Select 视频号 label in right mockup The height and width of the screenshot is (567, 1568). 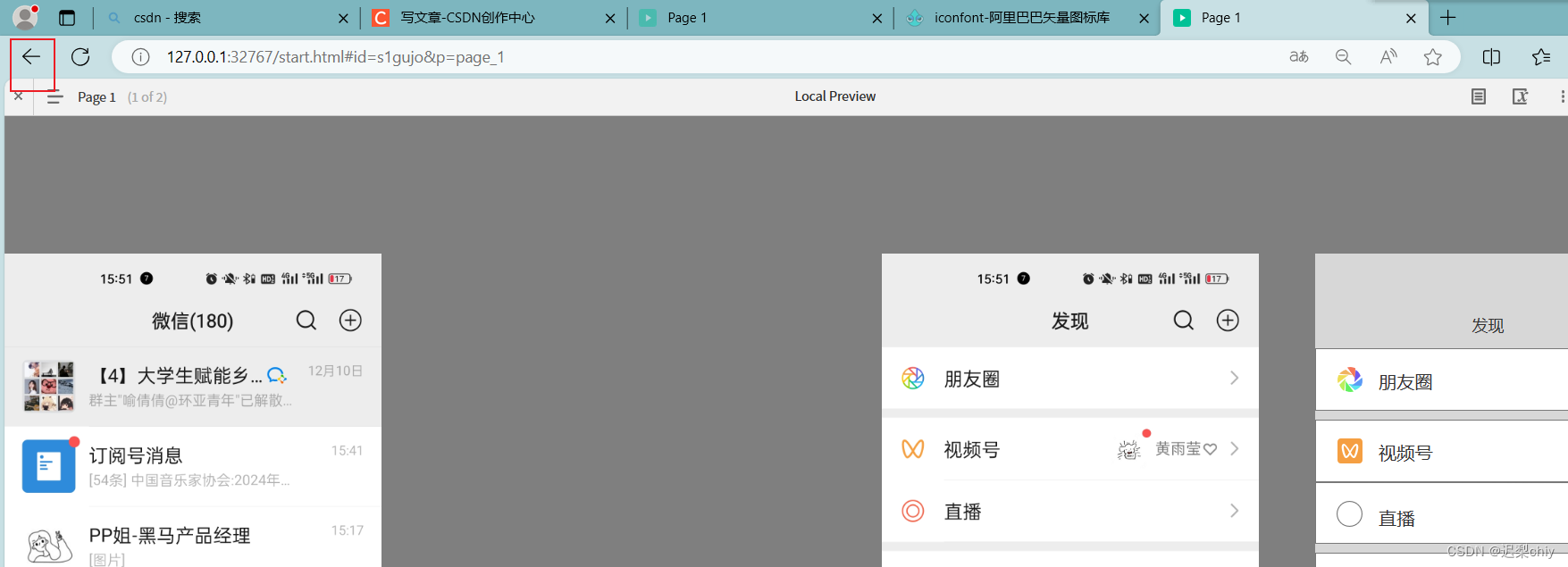pyautogui.click(x=1405, y=453)
